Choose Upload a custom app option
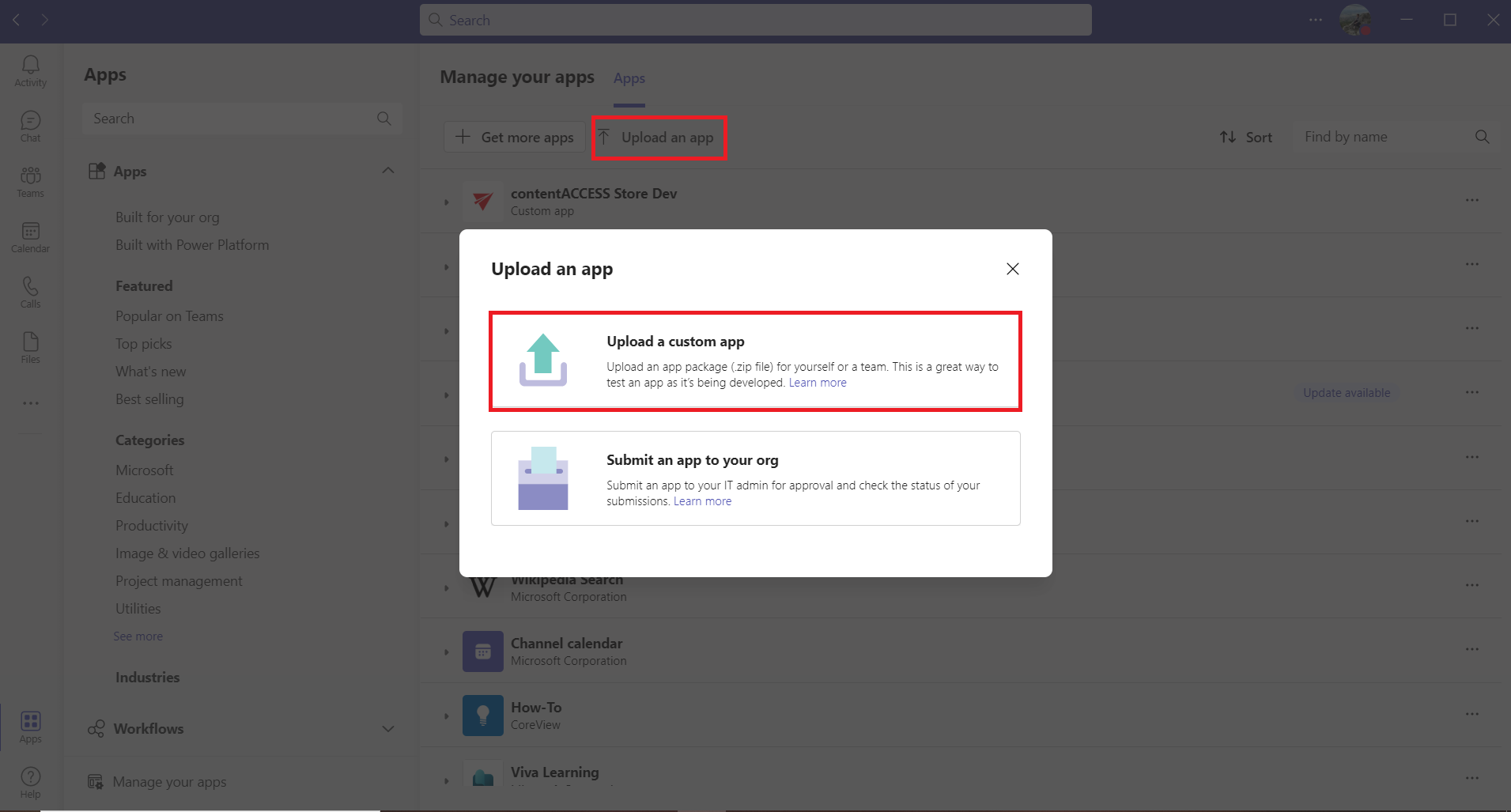The image size is (1511, 812). pos(756,361)
